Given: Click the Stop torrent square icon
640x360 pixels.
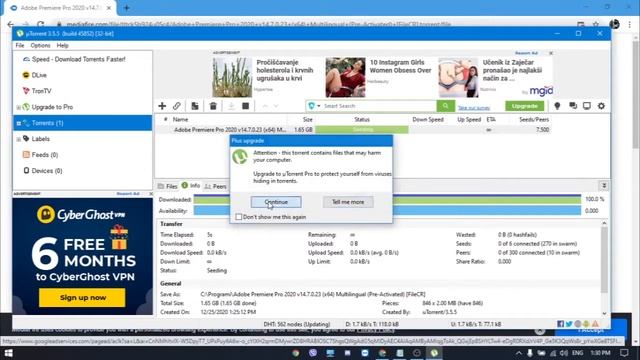Looking at the screenshot, I should click(245, 106).
